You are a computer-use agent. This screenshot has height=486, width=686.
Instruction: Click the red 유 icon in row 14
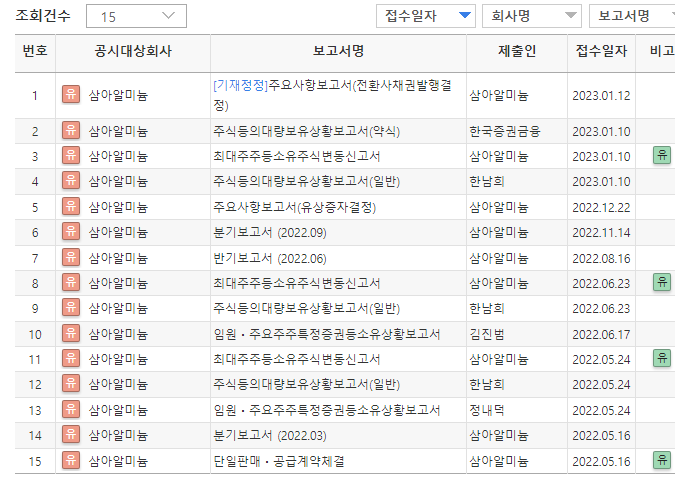tap(71, 435)
